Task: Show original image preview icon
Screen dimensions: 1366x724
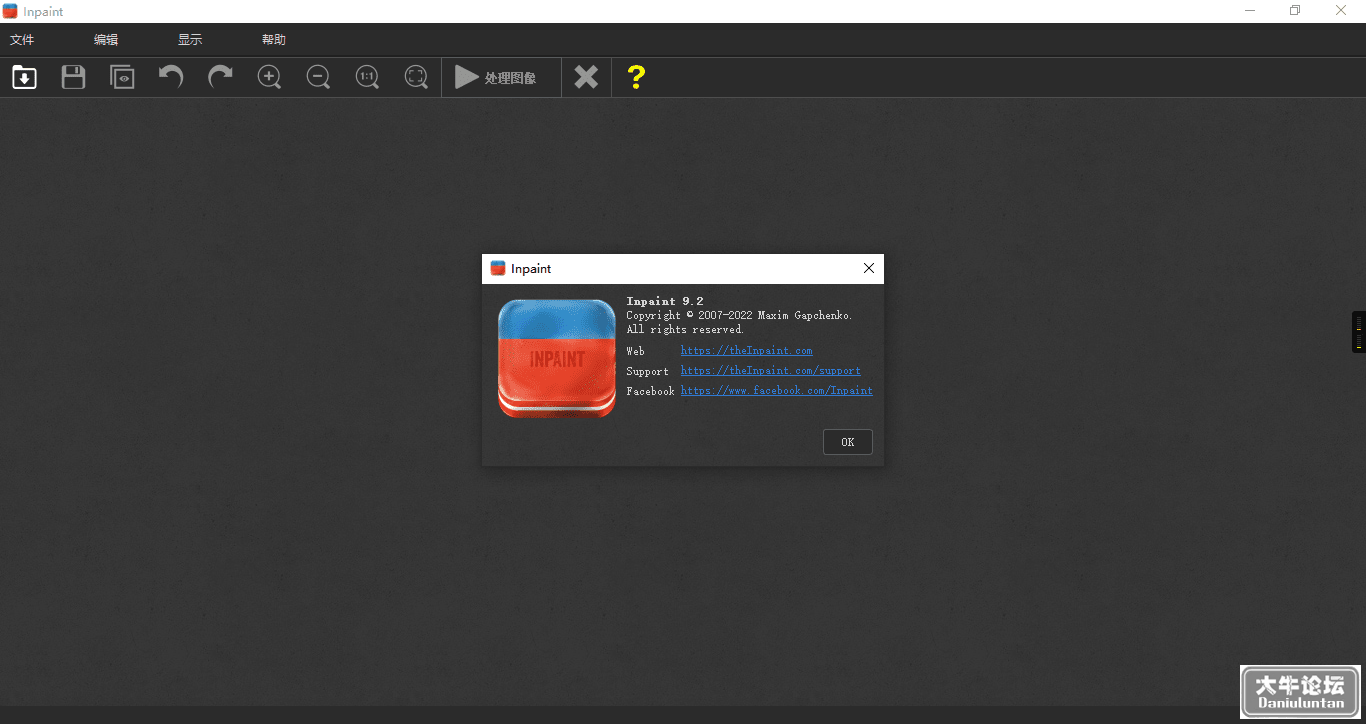Action: pos(122,77)
